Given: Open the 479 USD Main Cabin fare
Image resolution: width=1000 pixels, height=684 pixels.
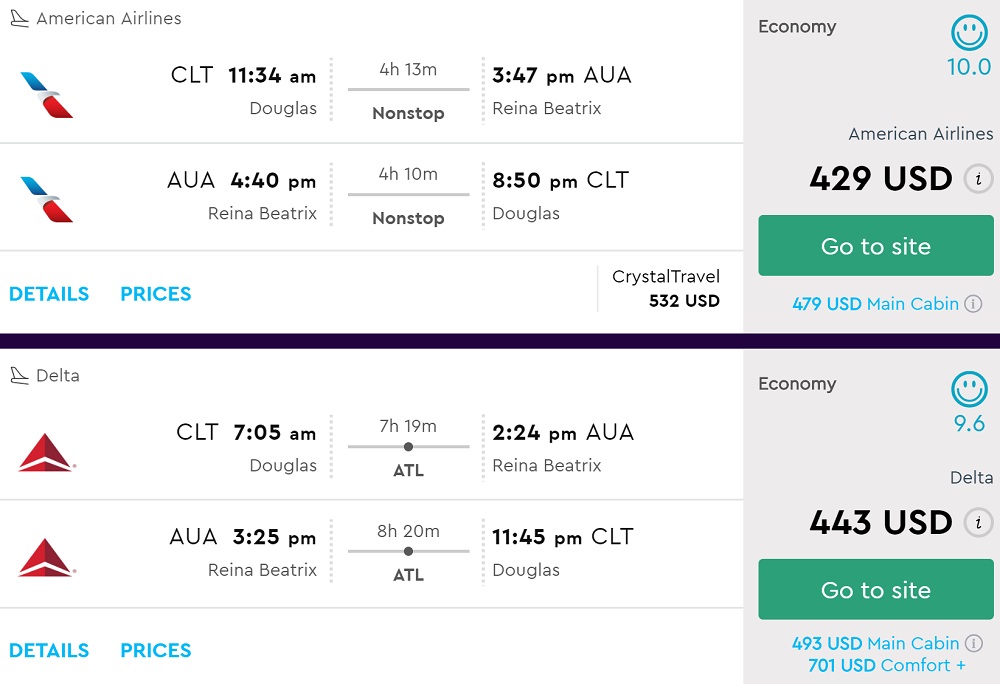Looking at the screenshot, I should point(875,304).
